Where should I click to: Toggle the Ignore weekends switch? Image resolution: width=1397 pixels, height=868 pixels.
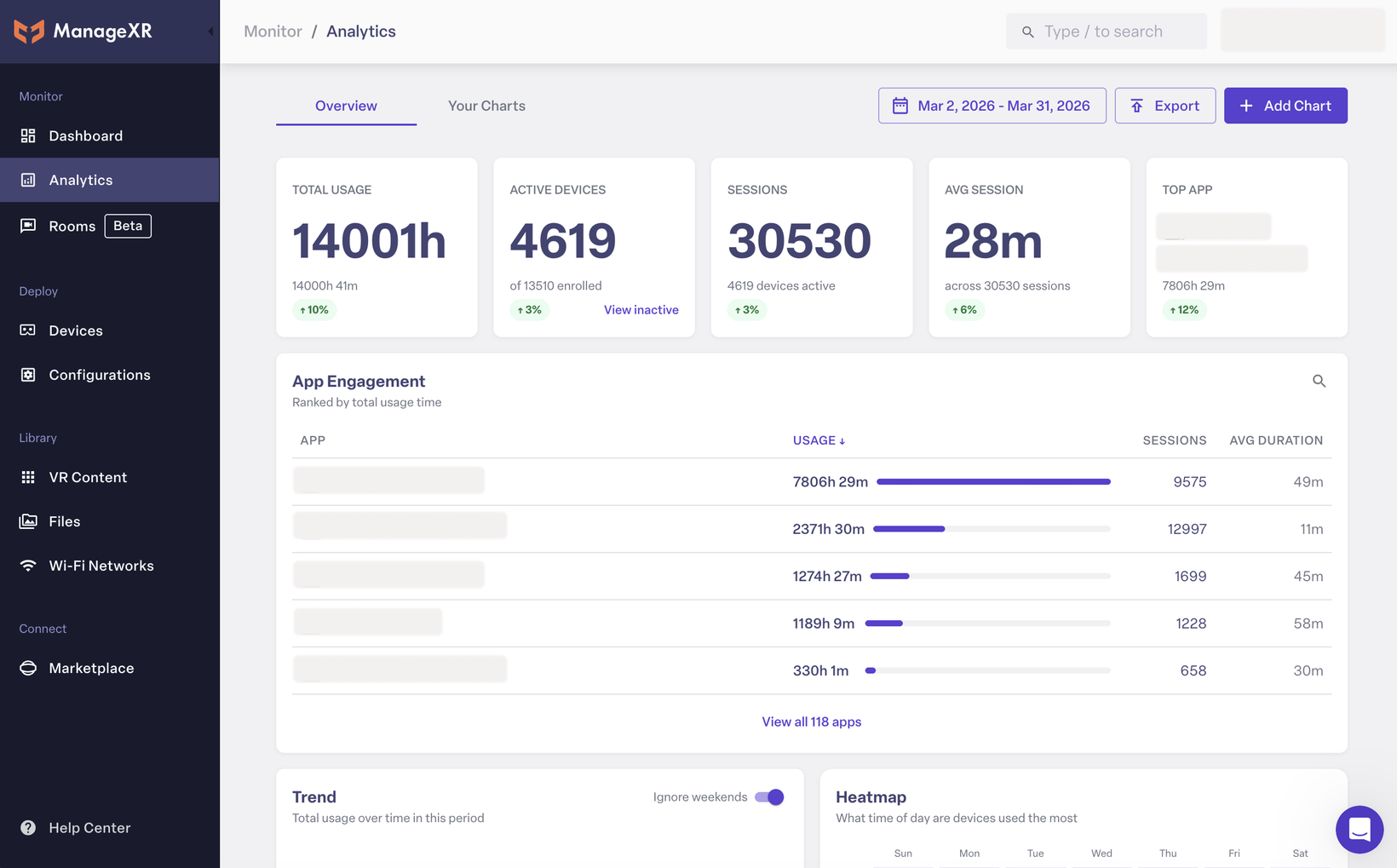click(769, 797)
